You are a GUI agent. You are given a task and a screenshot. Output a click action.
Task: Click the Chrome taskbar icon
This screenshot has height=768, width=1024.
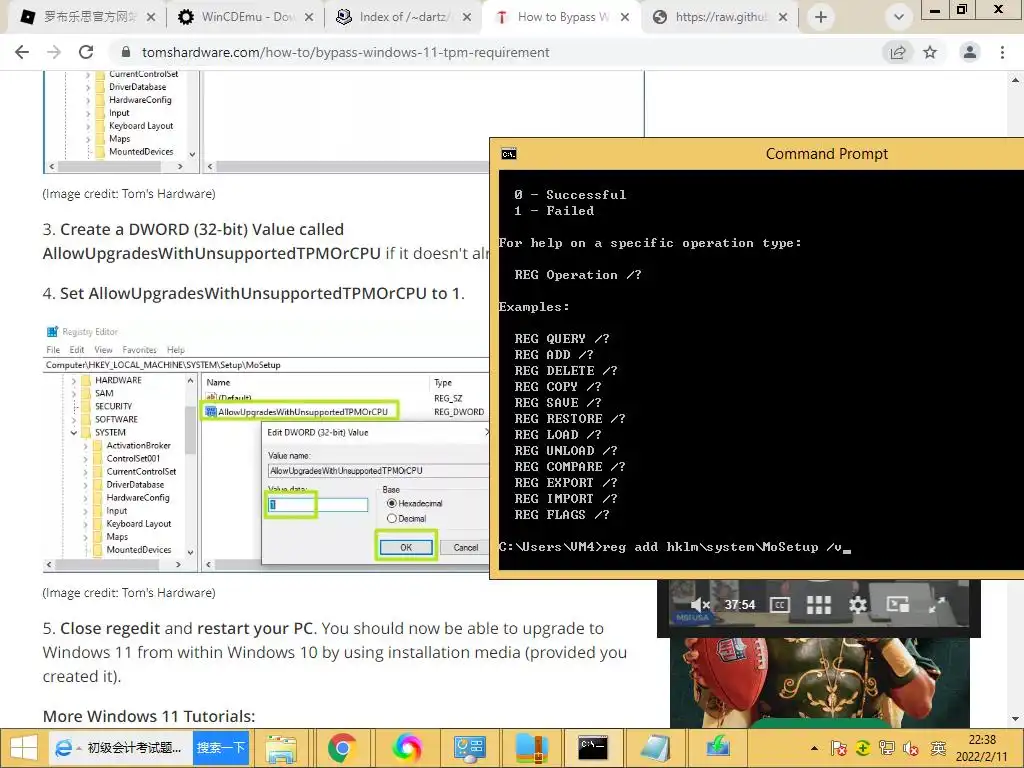342,748
